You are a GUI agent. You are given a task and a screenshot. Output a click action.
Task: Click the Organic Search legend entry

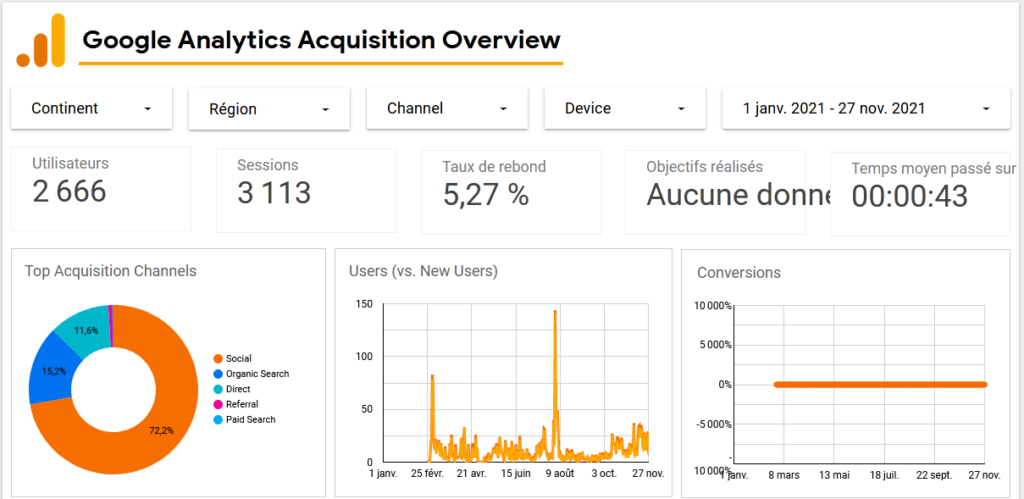pyautogui.click(x=256, y=374)
